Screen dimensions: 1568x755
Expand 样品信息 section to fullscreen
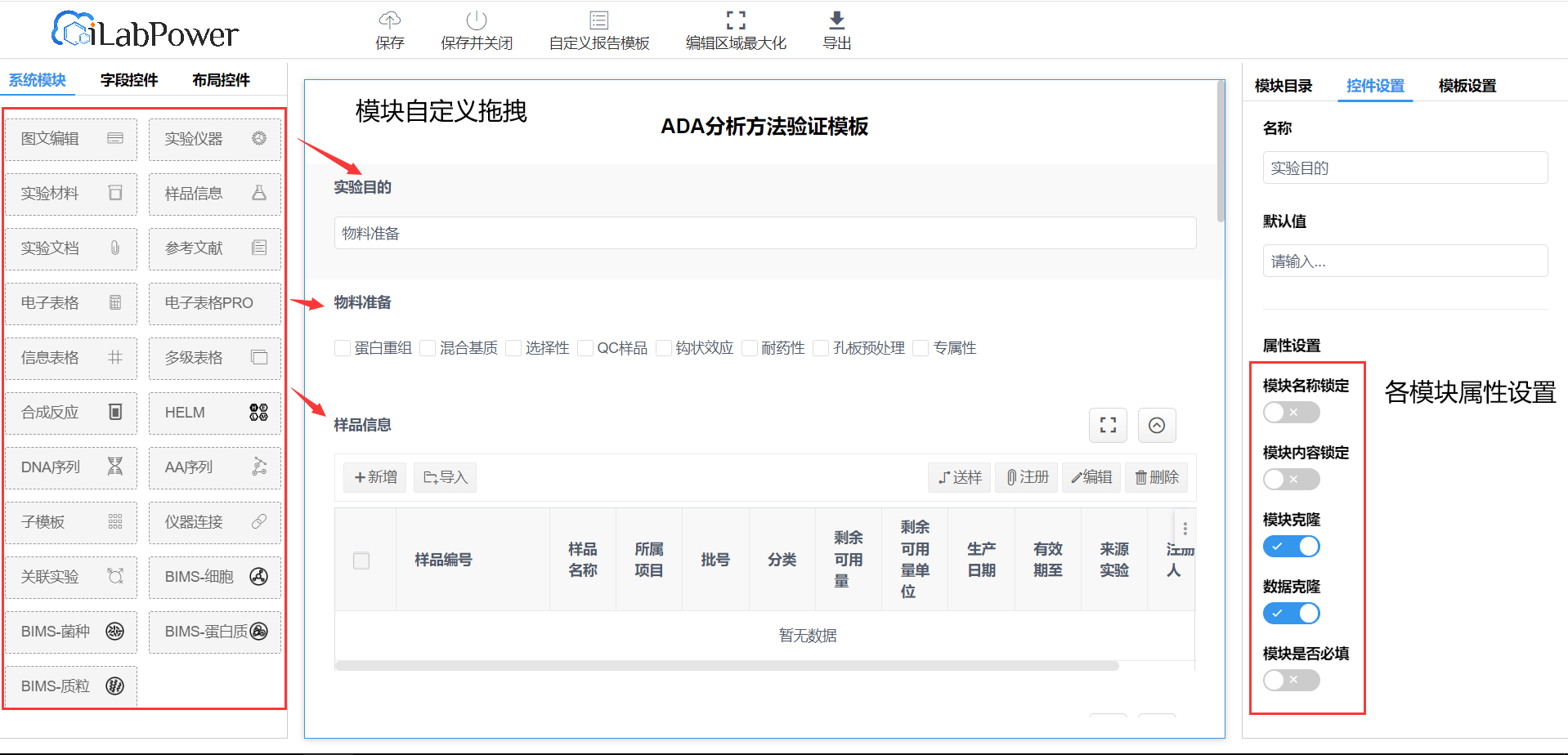pyautogui.click(x=1108, y=425)
